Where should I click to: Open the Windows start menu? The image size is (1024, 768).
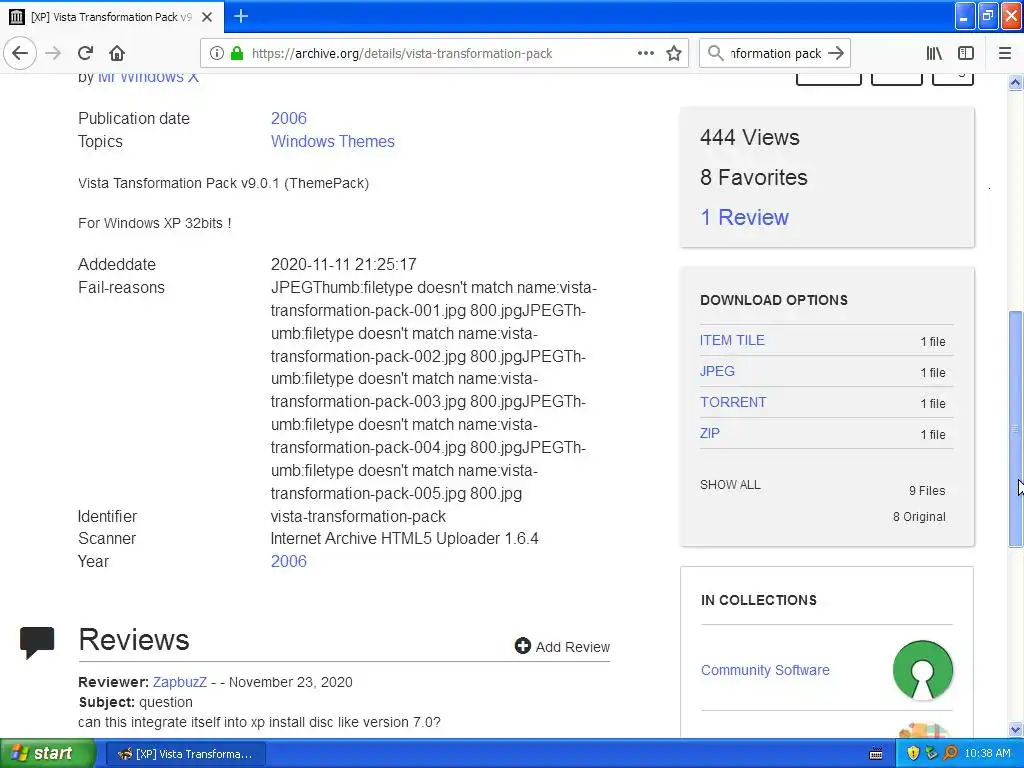(47, 754)
